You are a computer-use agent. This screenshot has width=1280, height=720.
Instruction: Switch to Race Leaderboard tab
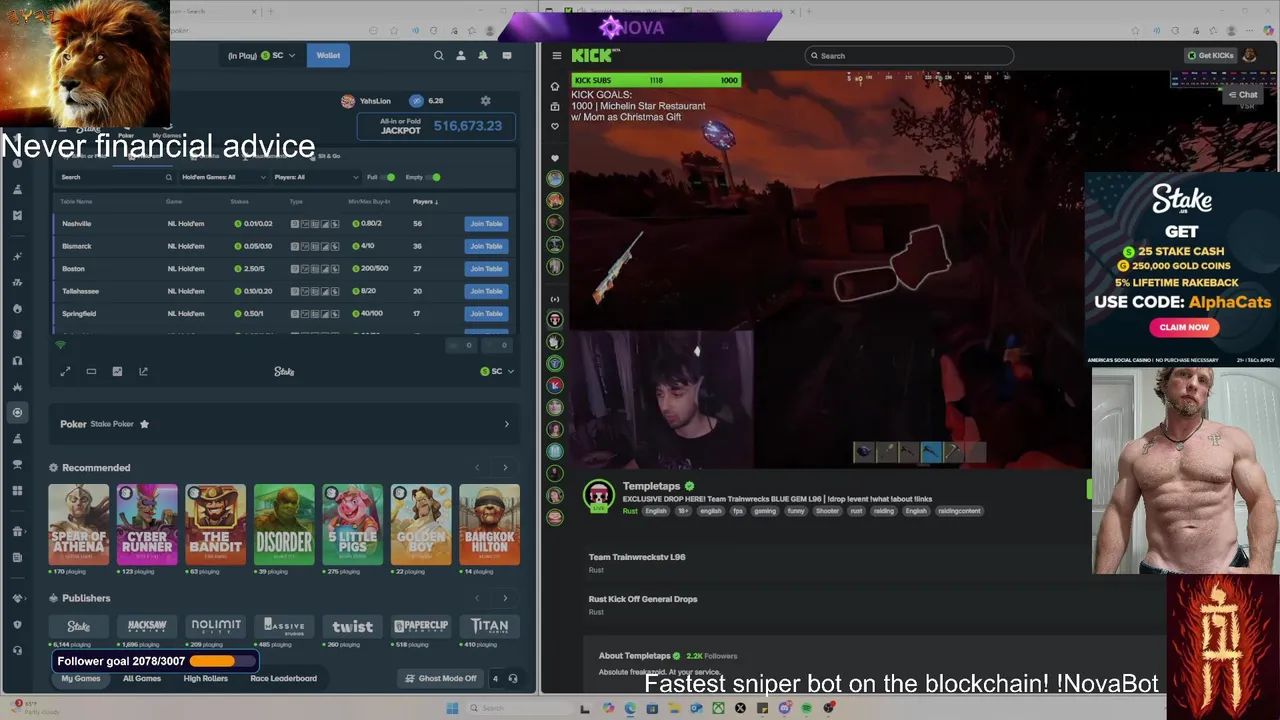(x=284, y=679)
